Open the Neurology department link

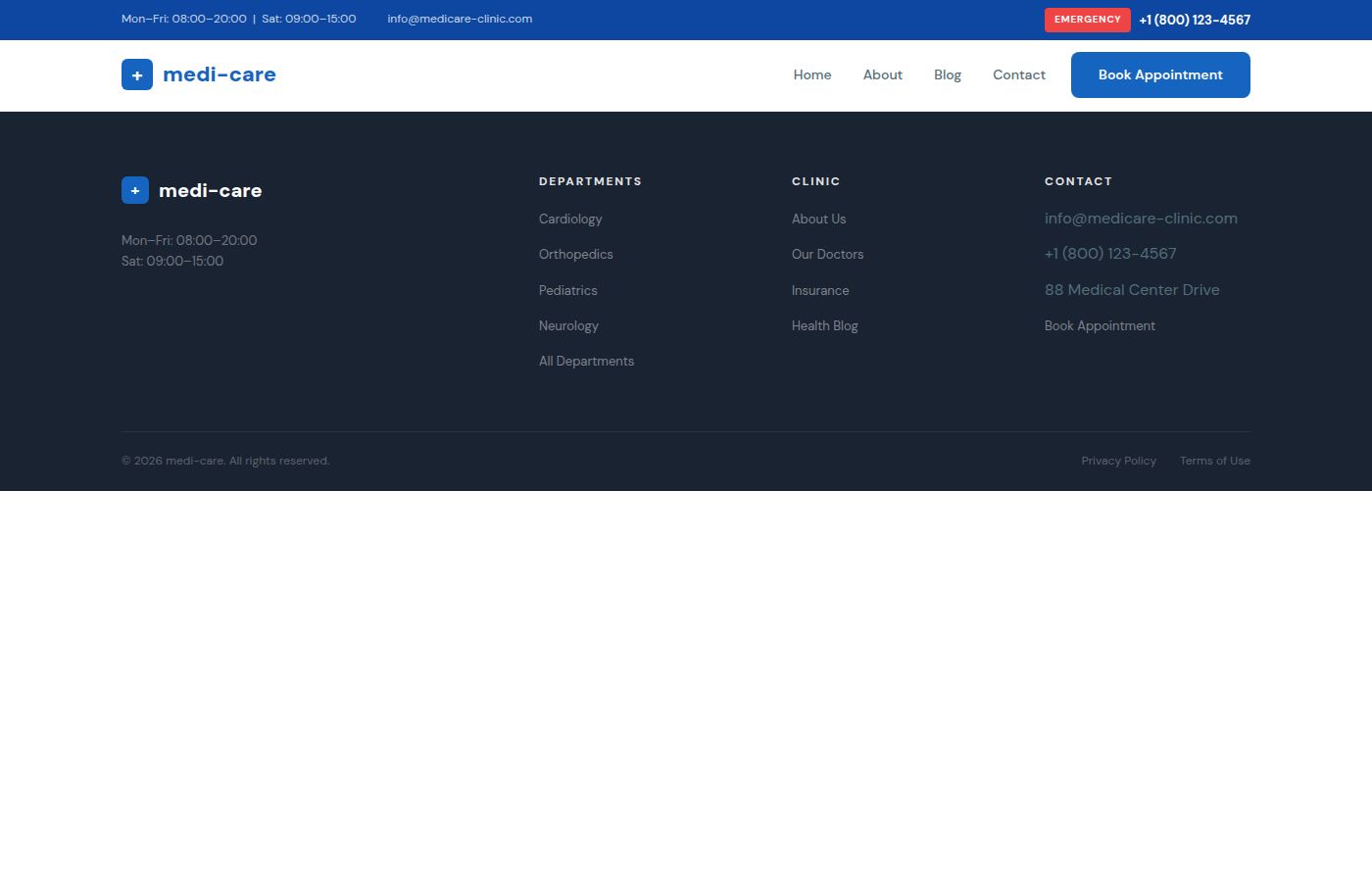(x=568, y=325)
